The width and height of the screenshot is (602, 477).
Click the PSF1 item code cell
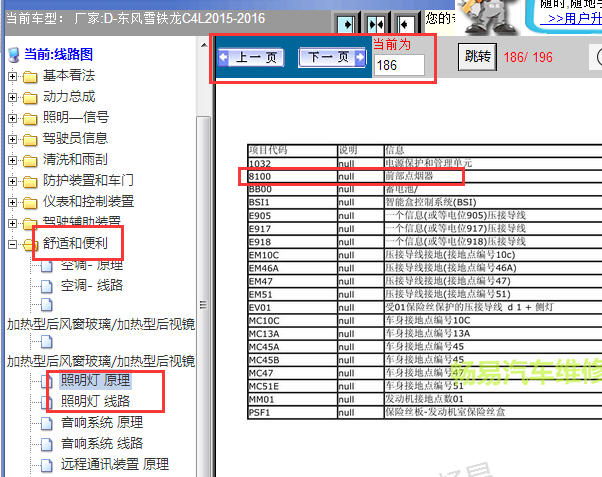293,412
